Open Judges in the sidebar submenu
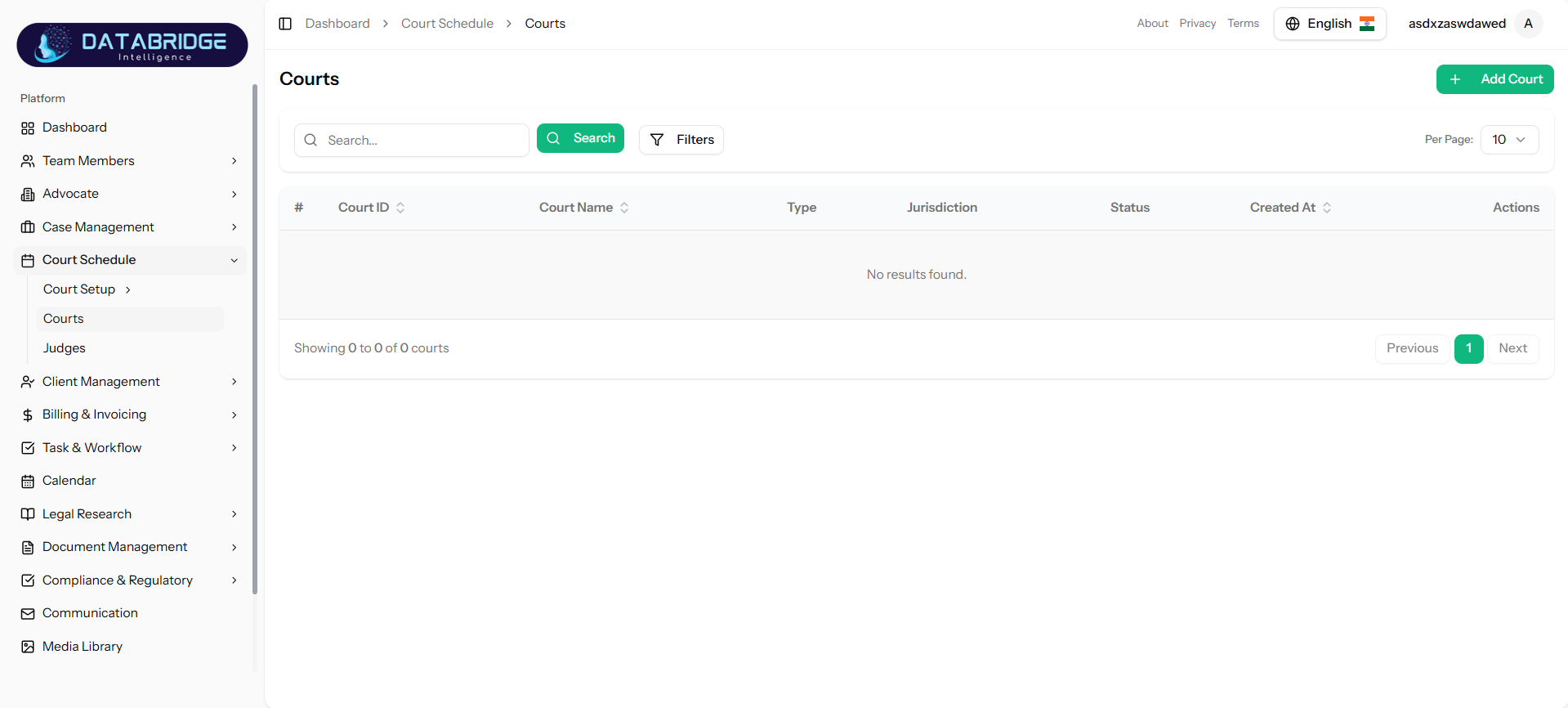 (x=131, y=348)
